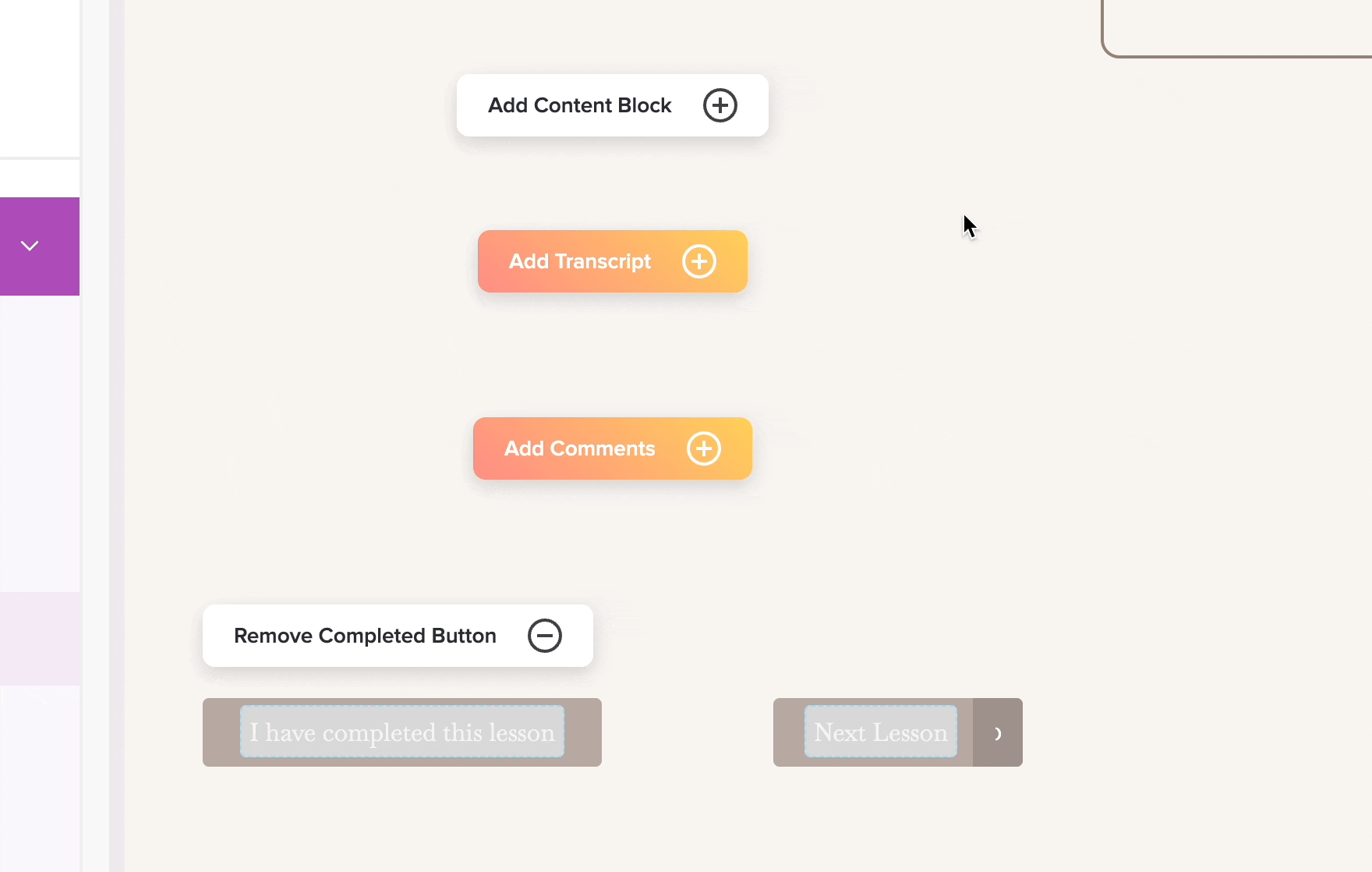The image size is (1372, 872).
Task: Click the plus icon on Add Content Block
Action: coord(720,105)
